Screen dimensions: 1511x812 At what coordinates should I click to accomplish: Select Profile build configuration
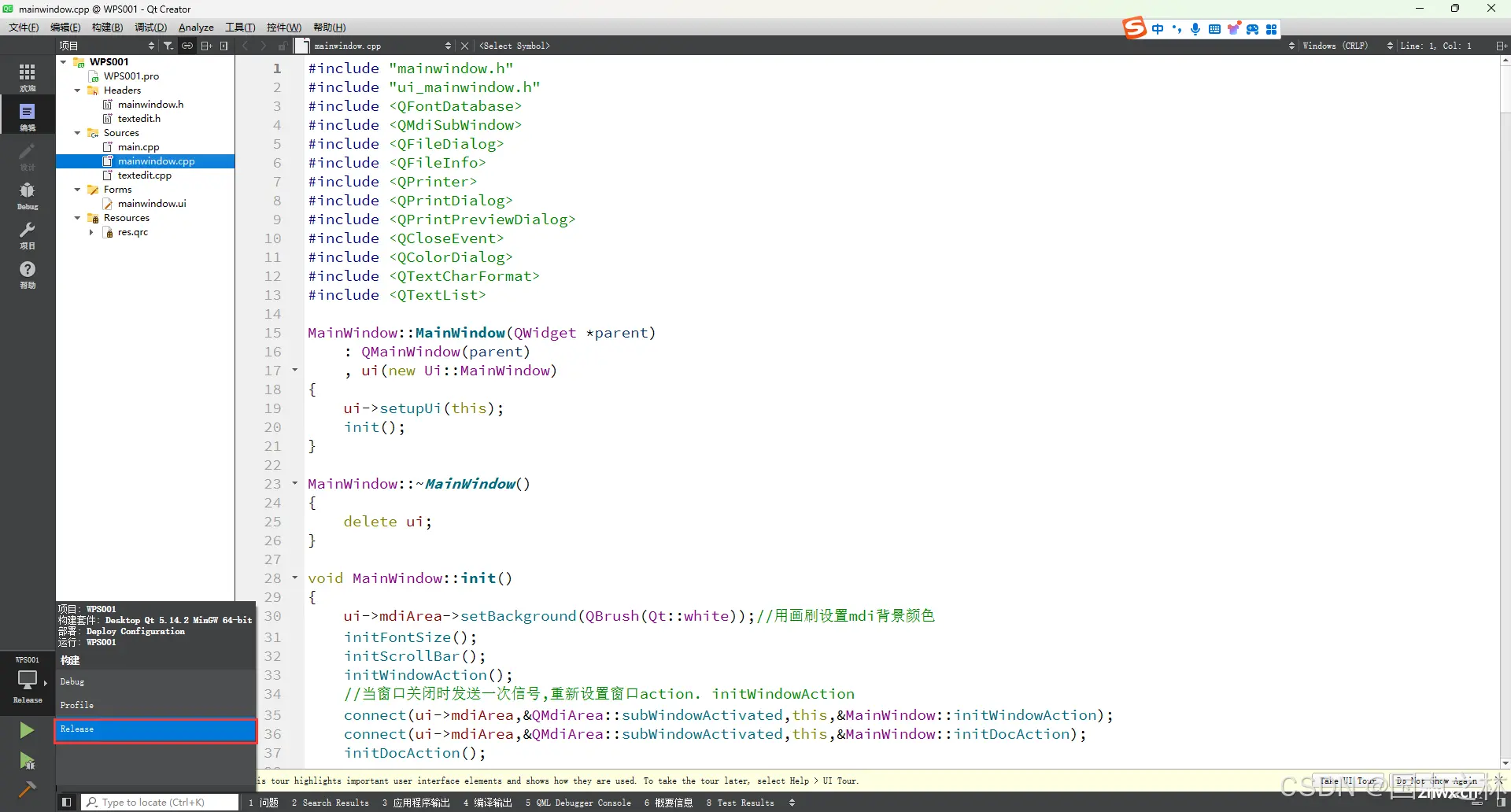tap(156, 706)
